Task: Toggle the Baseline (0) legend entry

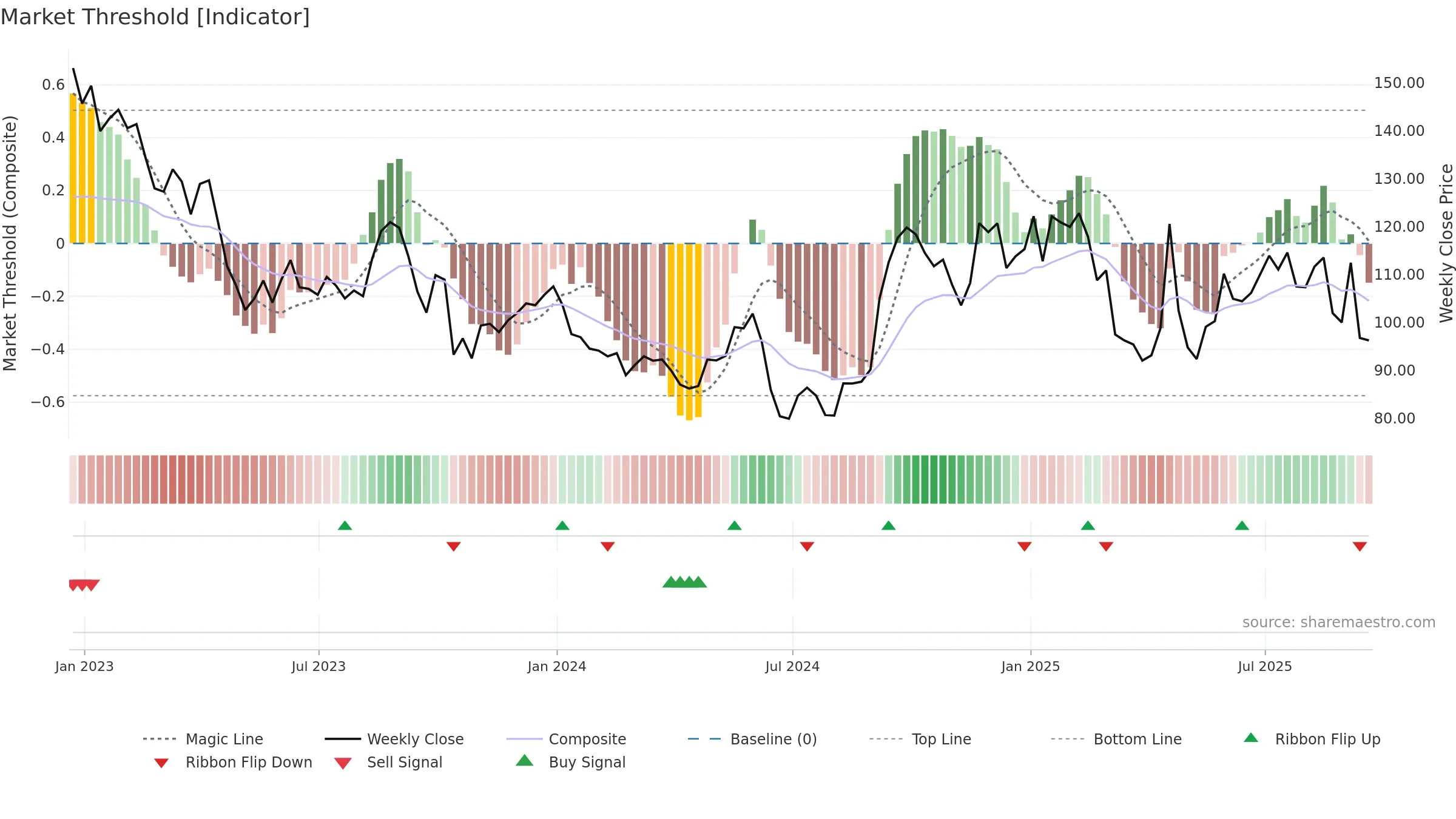Action: [752, 739]
